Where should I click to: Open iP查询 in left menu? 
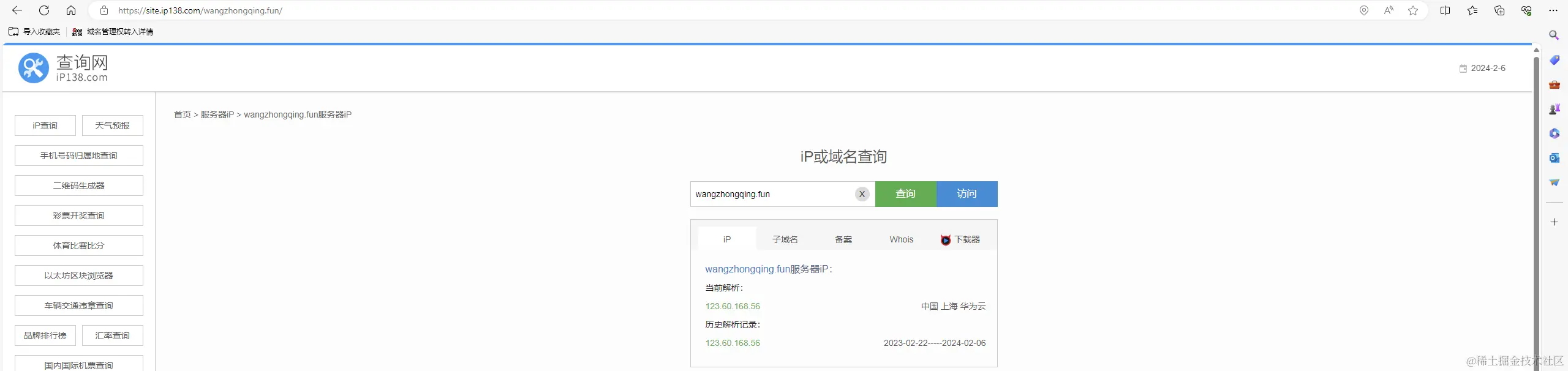(45, 126)
